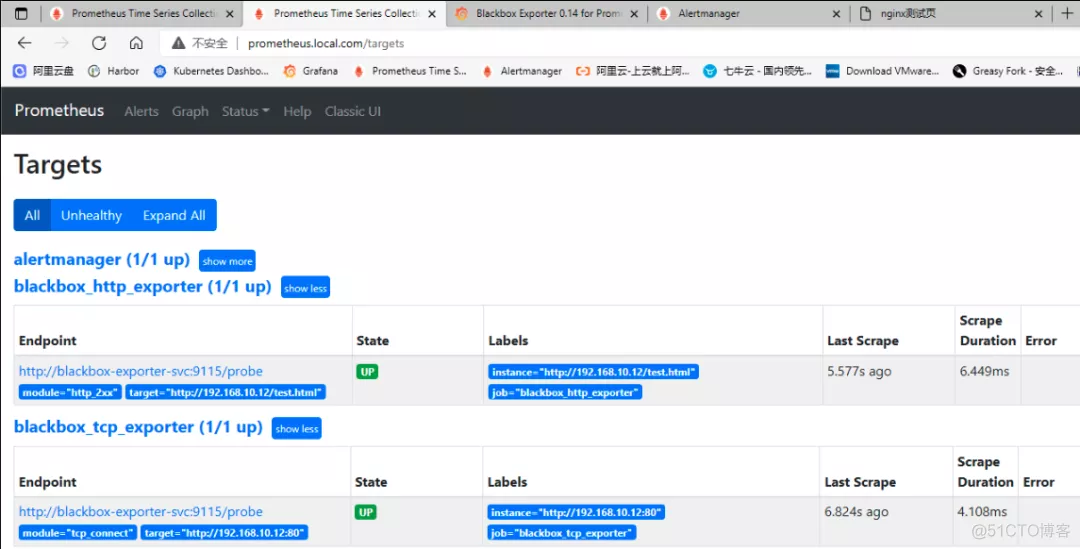
Task: Close the Alertmanager browser tab
Action: coord(836,14)
